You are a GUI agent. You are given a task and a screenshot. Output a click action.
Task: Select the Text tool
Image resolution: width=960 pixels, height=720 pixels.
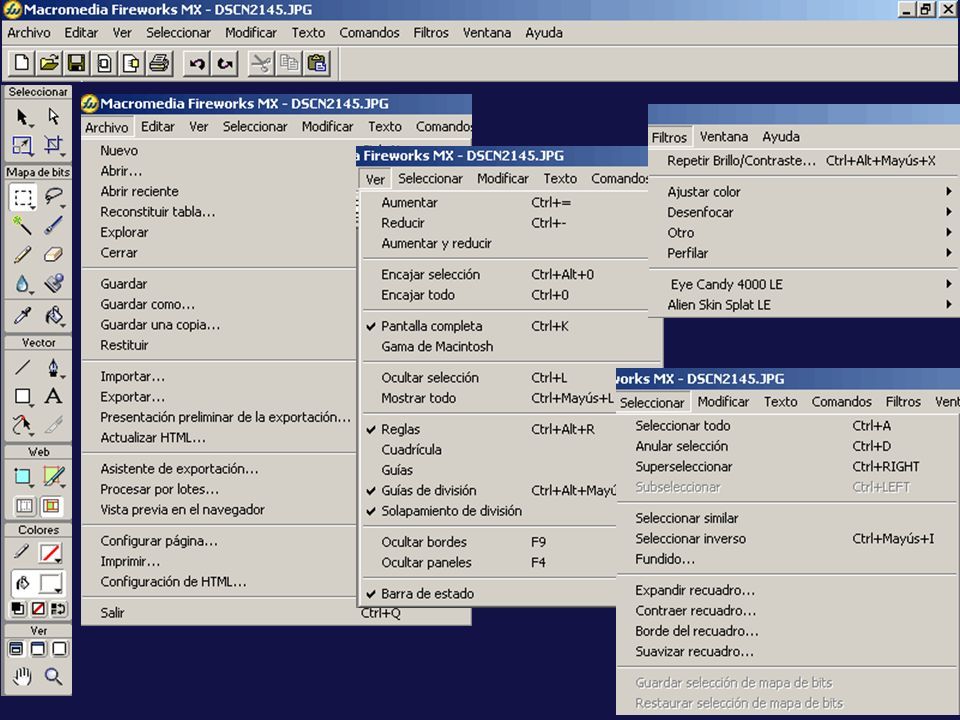point(53,396)
